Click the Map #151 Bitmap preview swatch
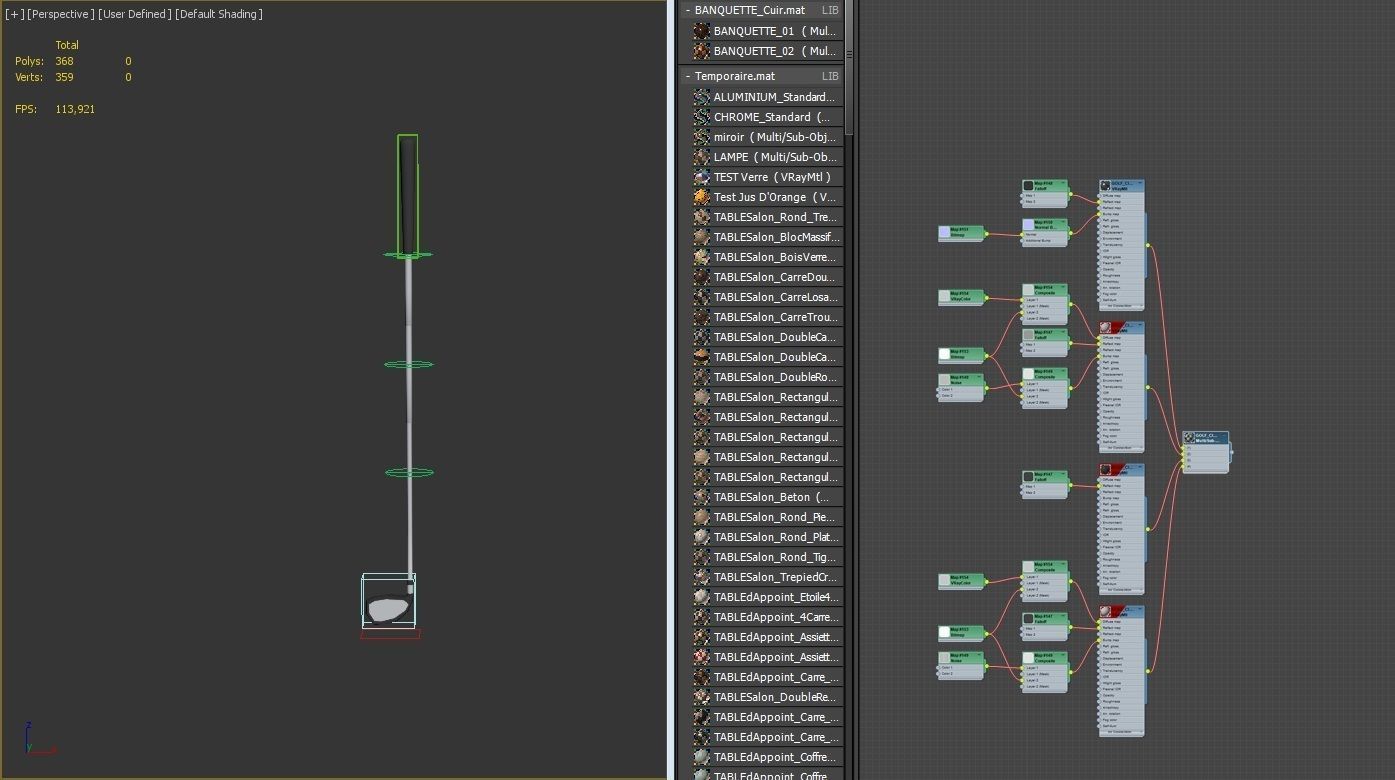The width and height of the screenshot is (1395, 780). 944,232
